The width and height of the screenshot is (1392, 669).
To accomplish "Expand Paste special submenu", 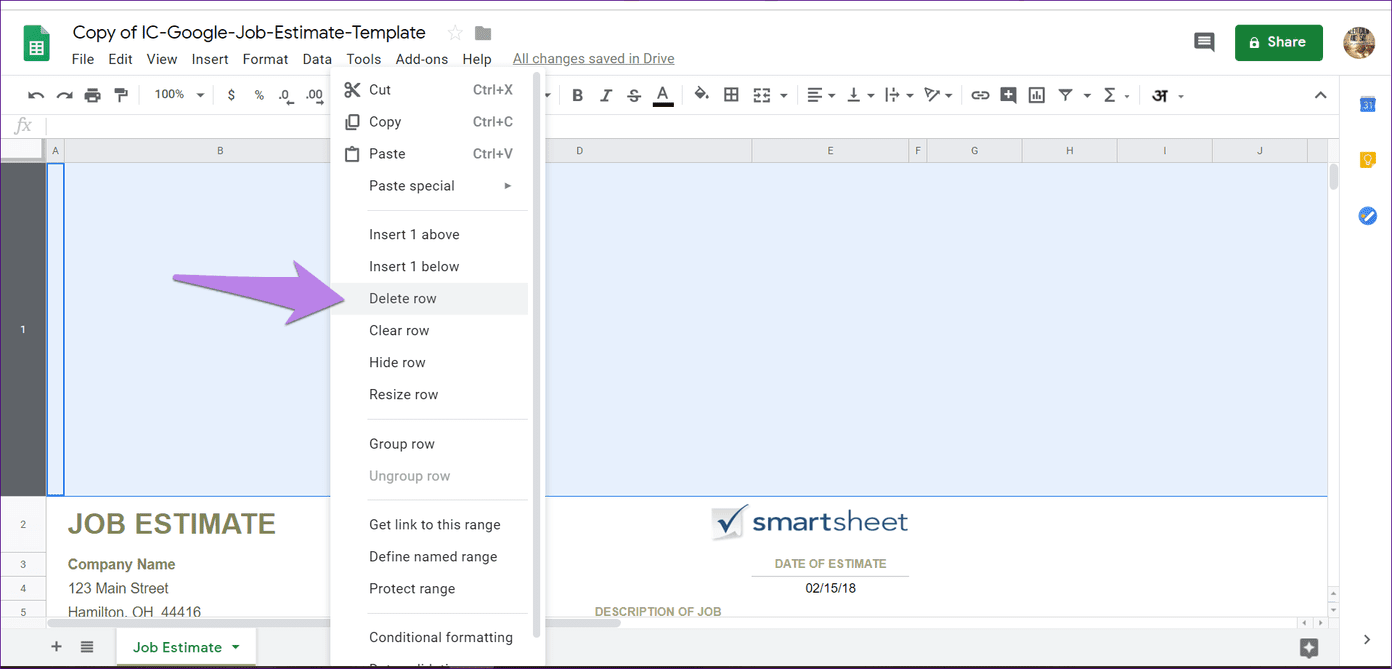I will point(430,186).
